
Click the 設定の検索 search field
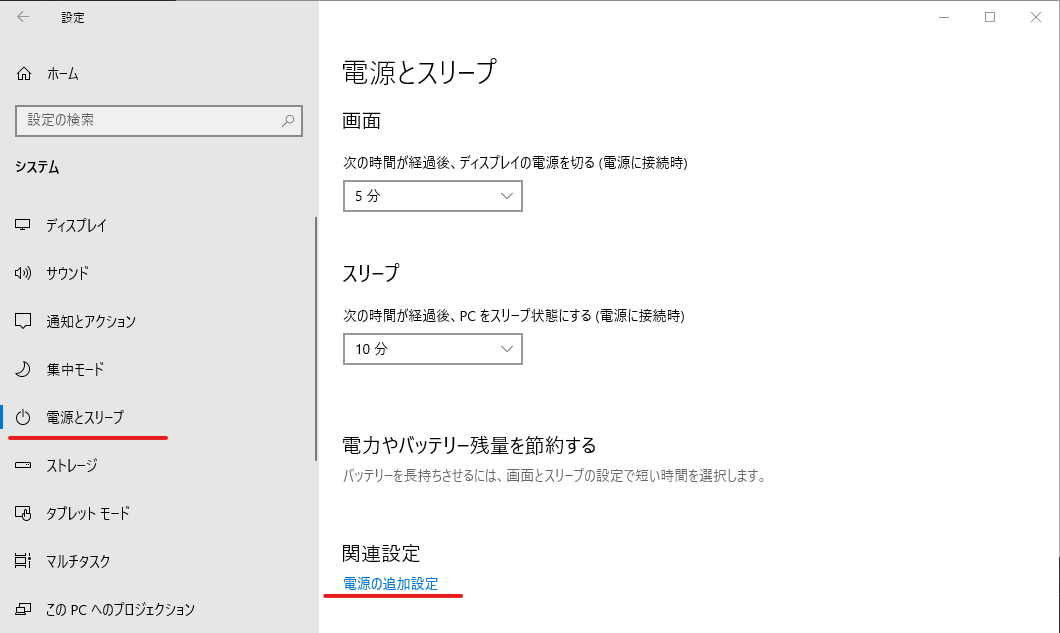click(x=159, y=120)
